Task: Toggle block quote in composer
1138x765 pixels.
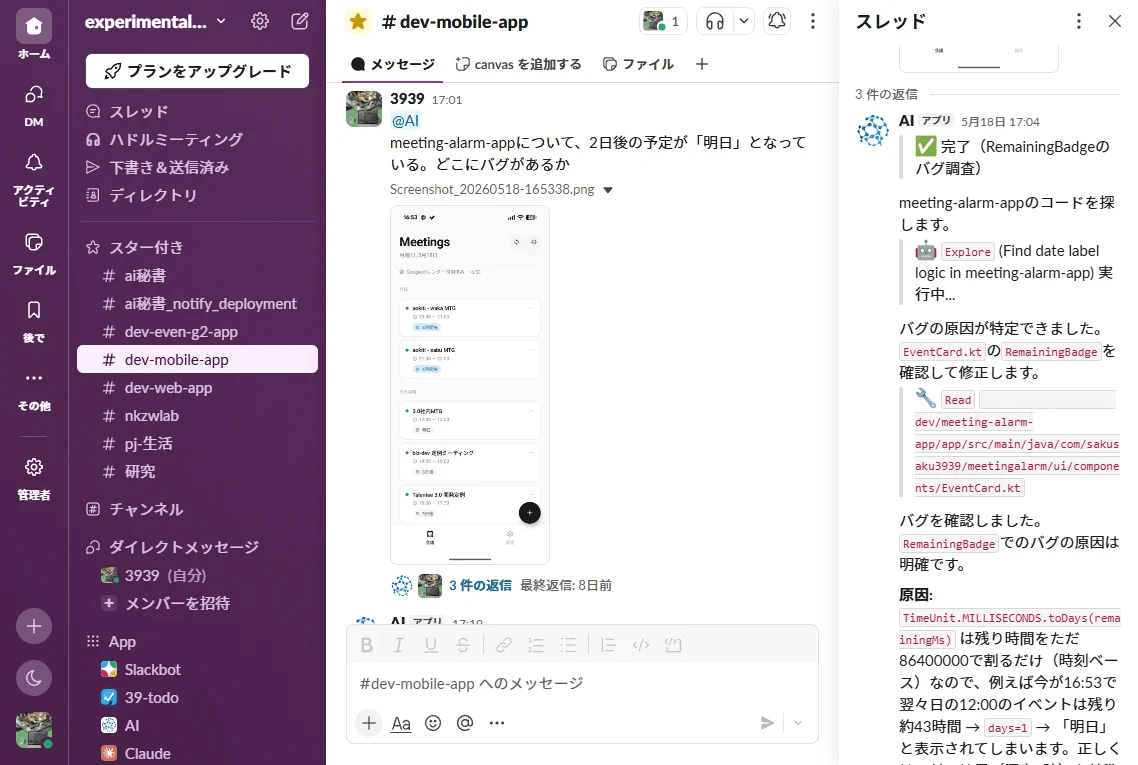Action: pos(608,645)
